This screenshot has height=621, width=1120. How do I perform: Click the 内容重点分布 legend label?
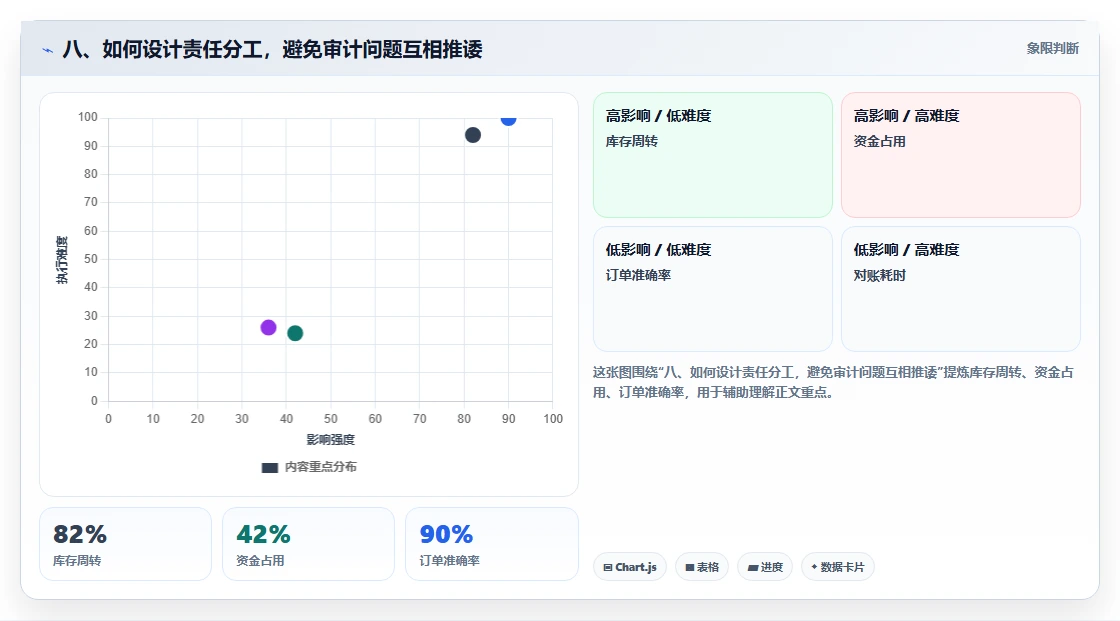(321, 467)
